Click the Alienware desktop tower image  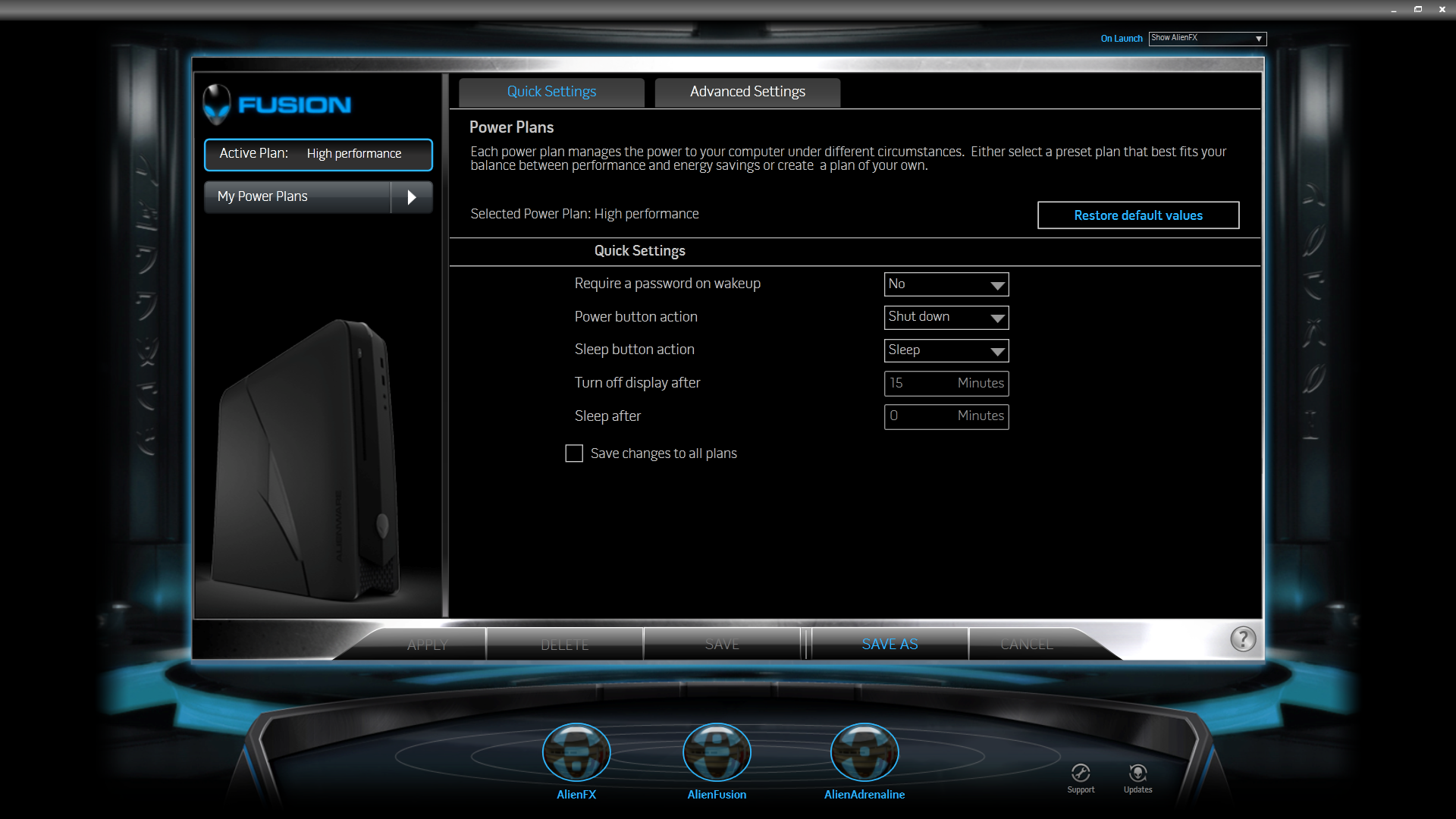click(307, 460)
